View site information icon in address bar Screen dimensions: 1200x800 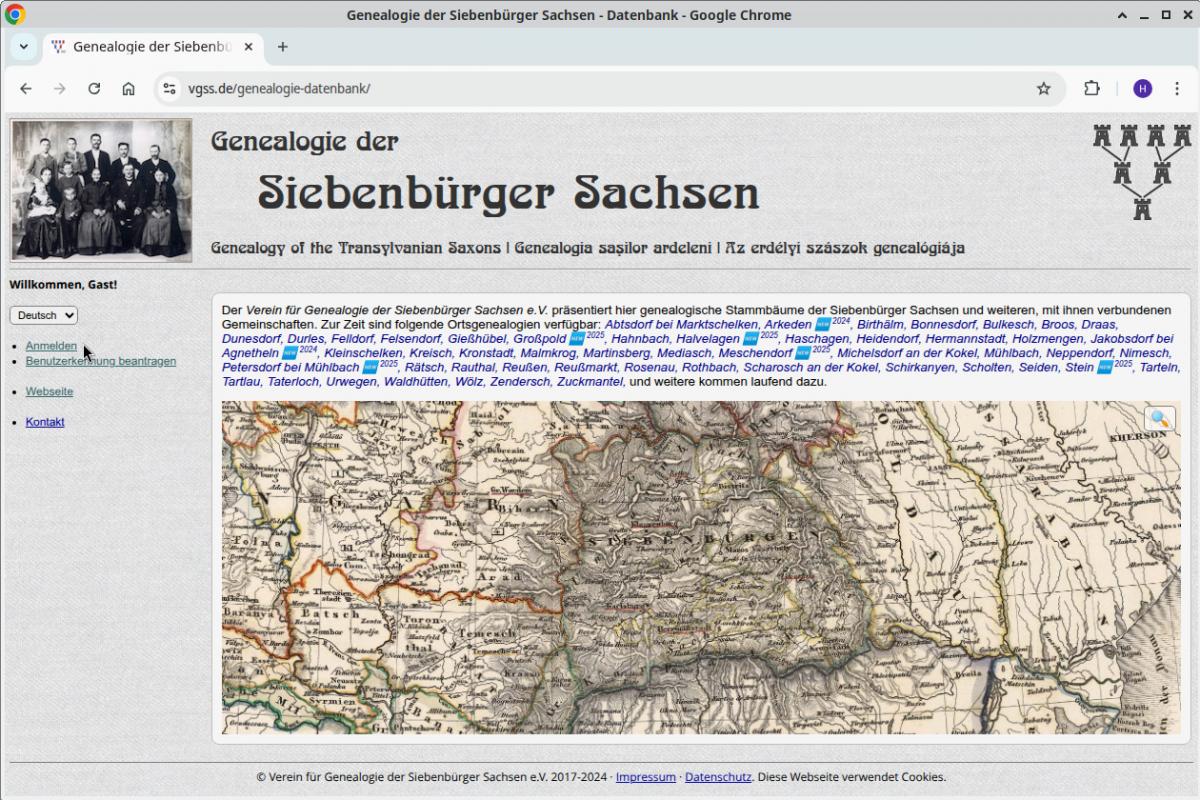[x=169, y=88]
